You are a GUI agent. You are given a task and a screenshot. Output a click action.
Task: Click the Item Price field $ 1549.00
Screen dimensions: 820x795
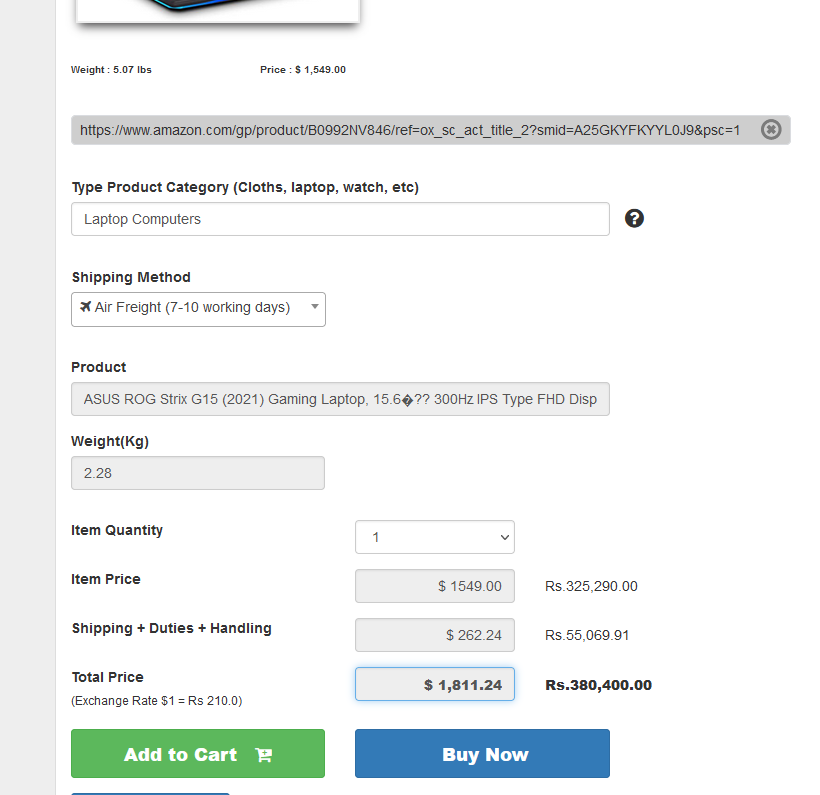coord(435,586)
